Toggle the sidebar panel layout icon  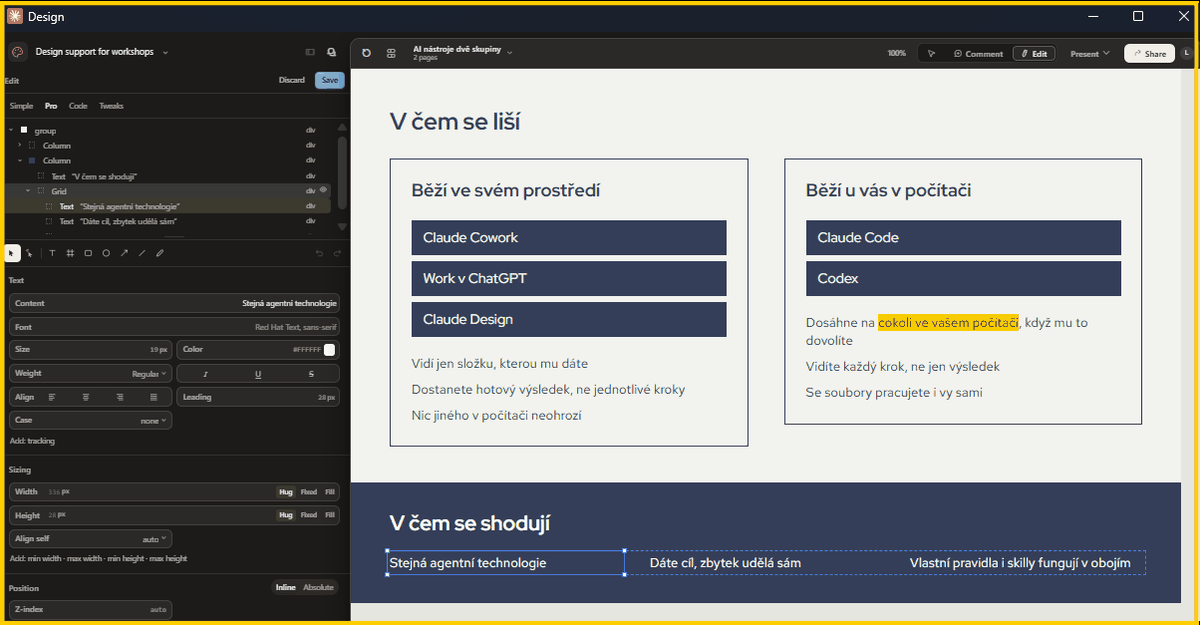[x=310, y=52]
